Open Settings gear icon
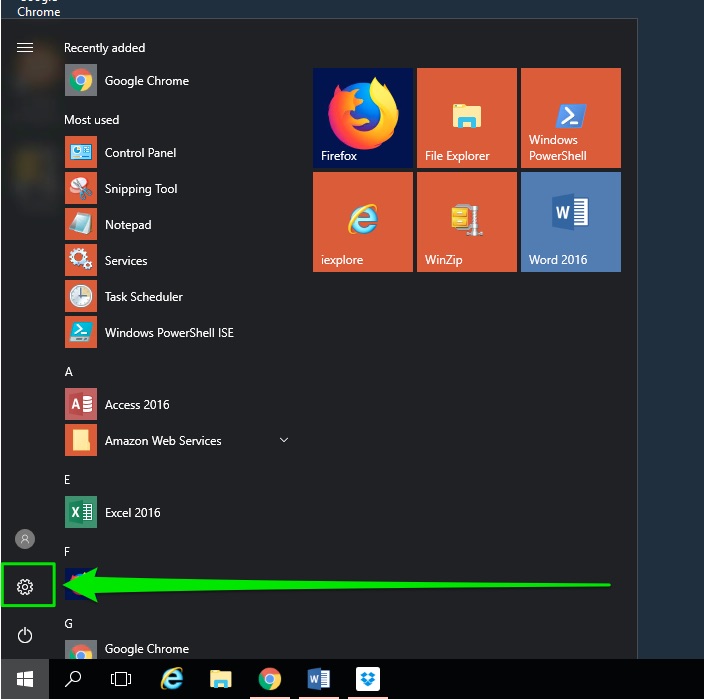 25,587
